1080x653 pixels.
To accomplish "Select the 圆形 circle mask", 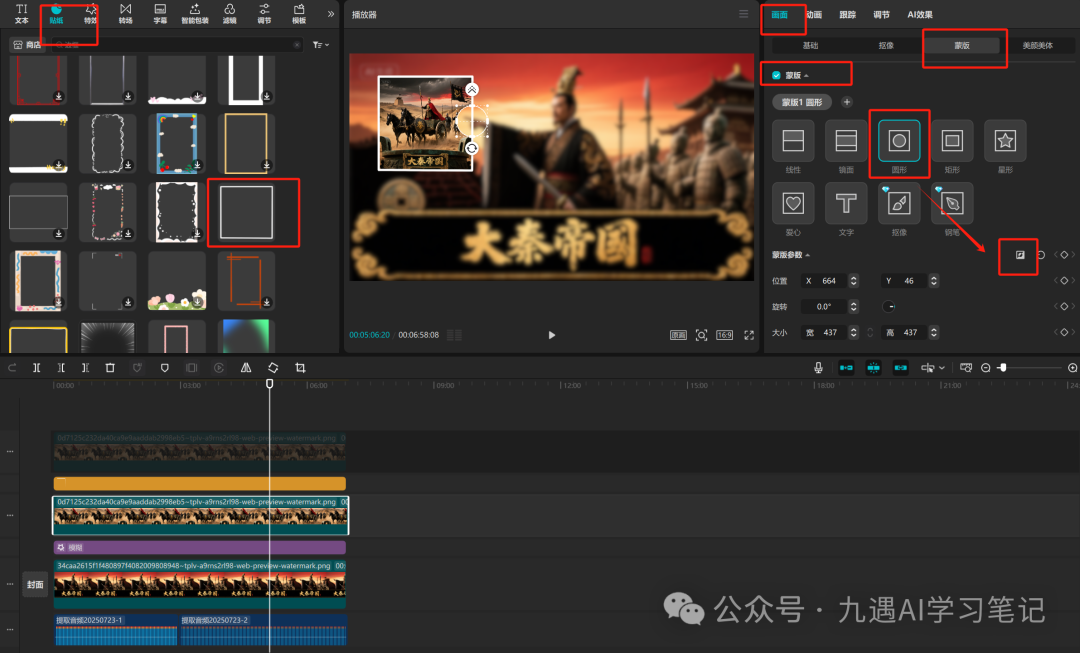I will coord(899,141).
